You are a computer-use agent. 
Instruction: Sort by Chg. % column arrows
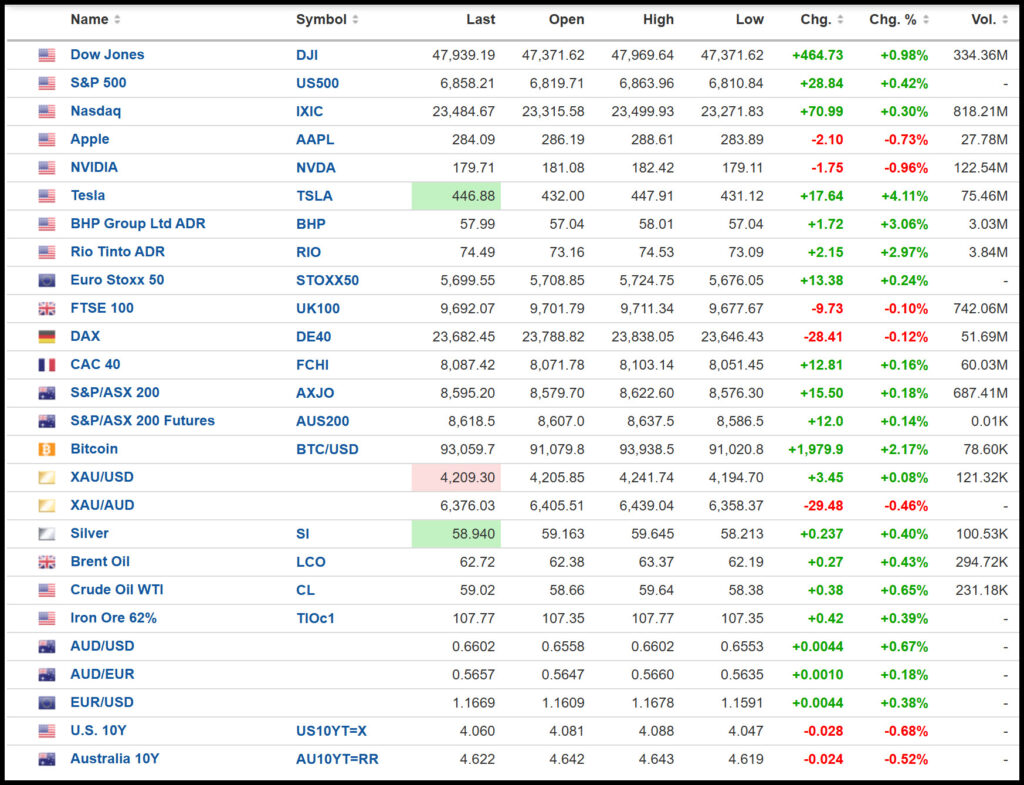coord(926,20)
